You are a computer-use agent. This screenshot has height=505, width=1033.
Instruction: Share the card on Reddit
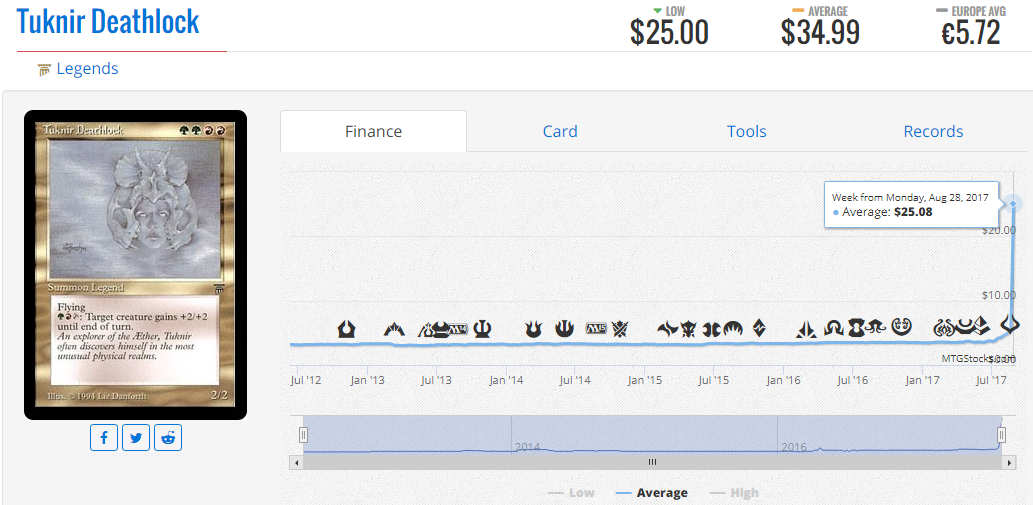click(x=168, y=437)
